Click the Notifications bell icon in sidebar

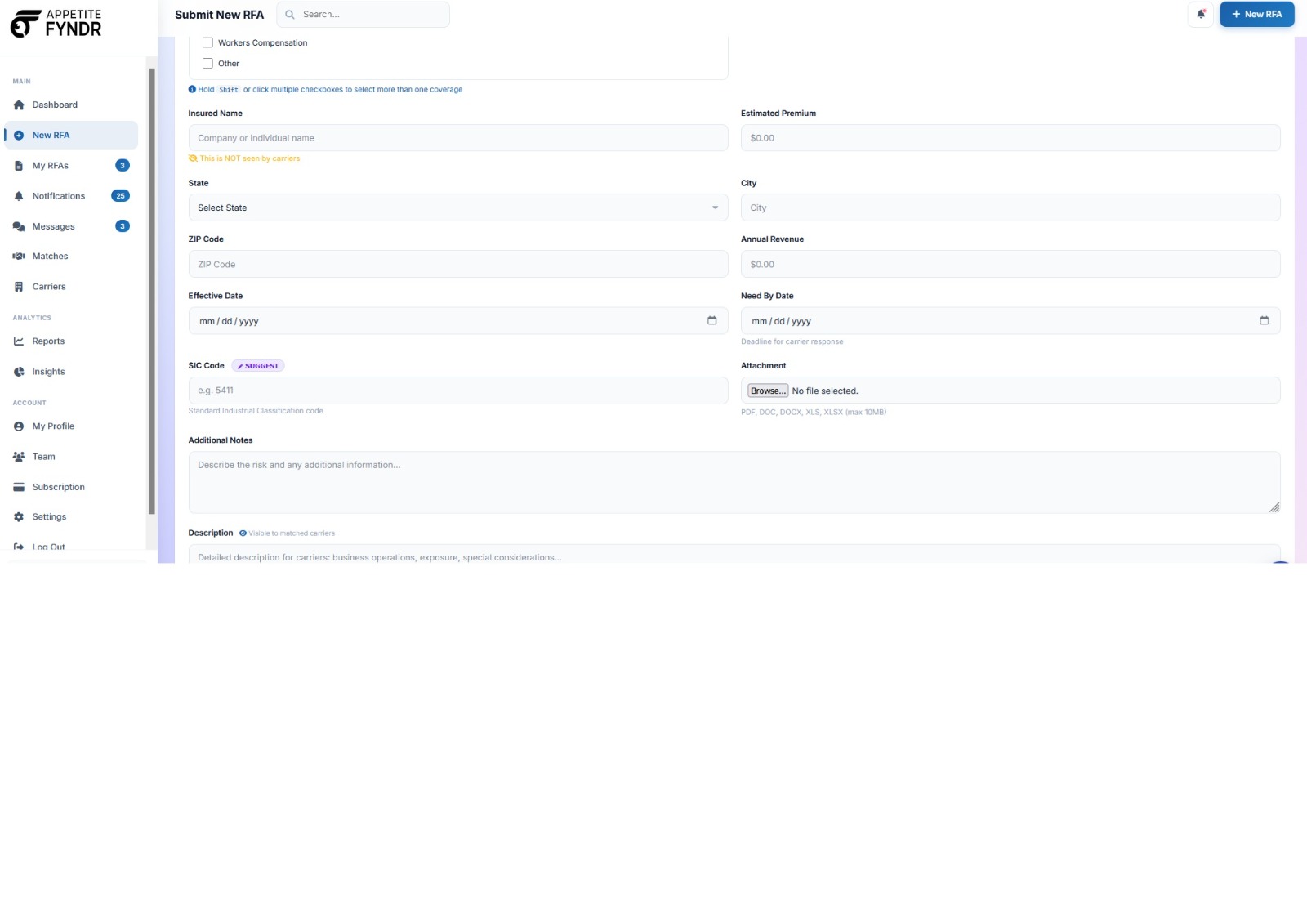(19, 196)
